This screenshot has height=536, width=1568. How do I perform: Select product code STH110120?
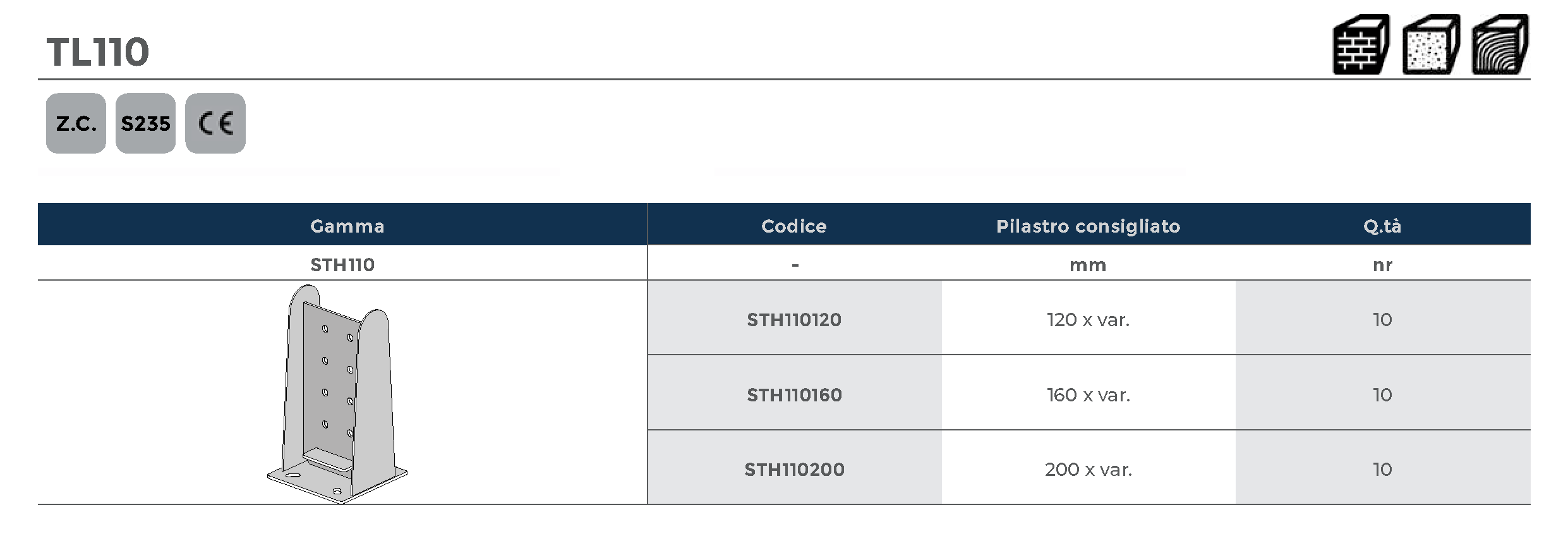coord(794,320)
